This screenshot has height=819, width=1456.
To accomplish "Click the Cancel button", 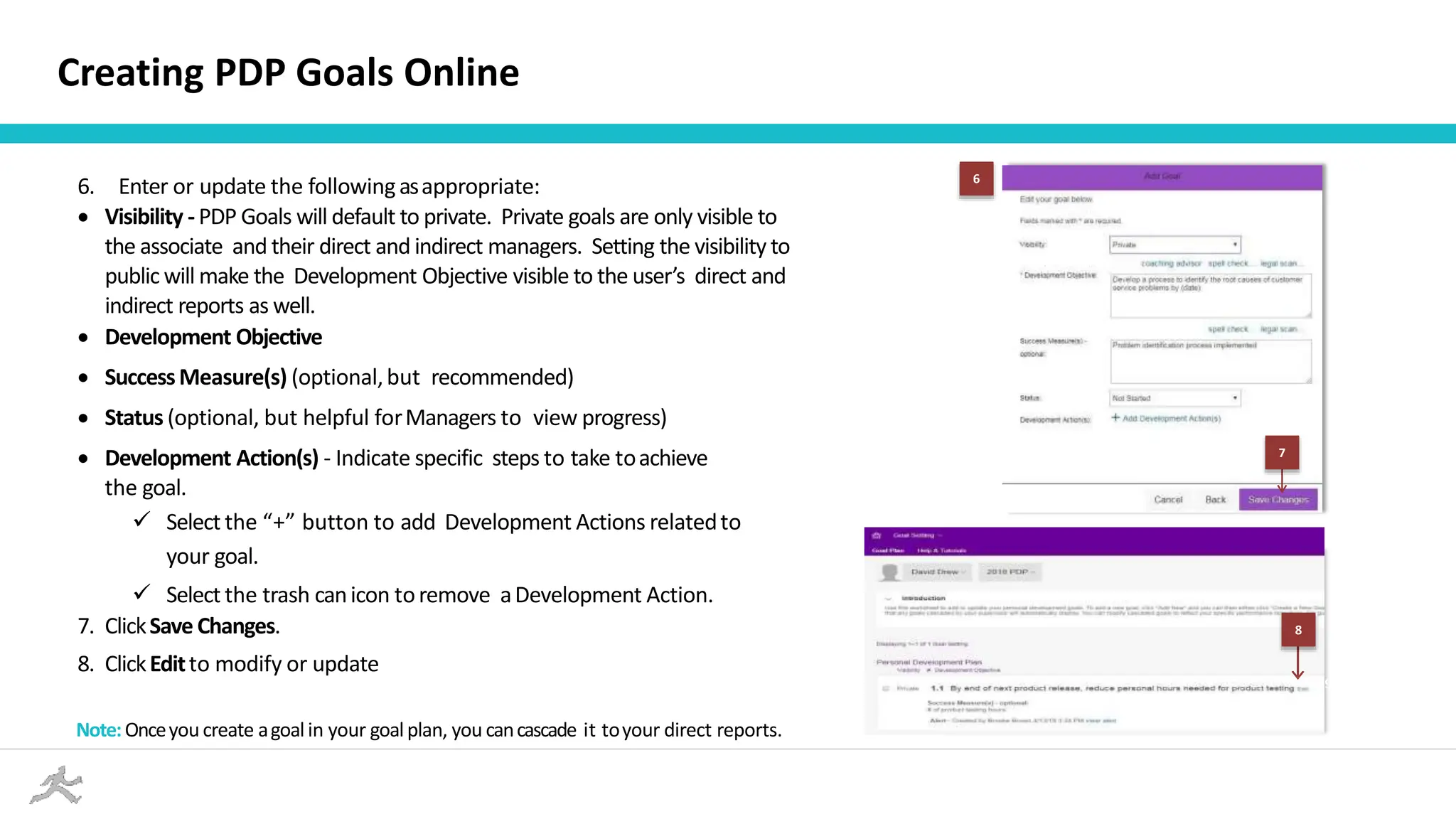I will tap(1168, 500).
